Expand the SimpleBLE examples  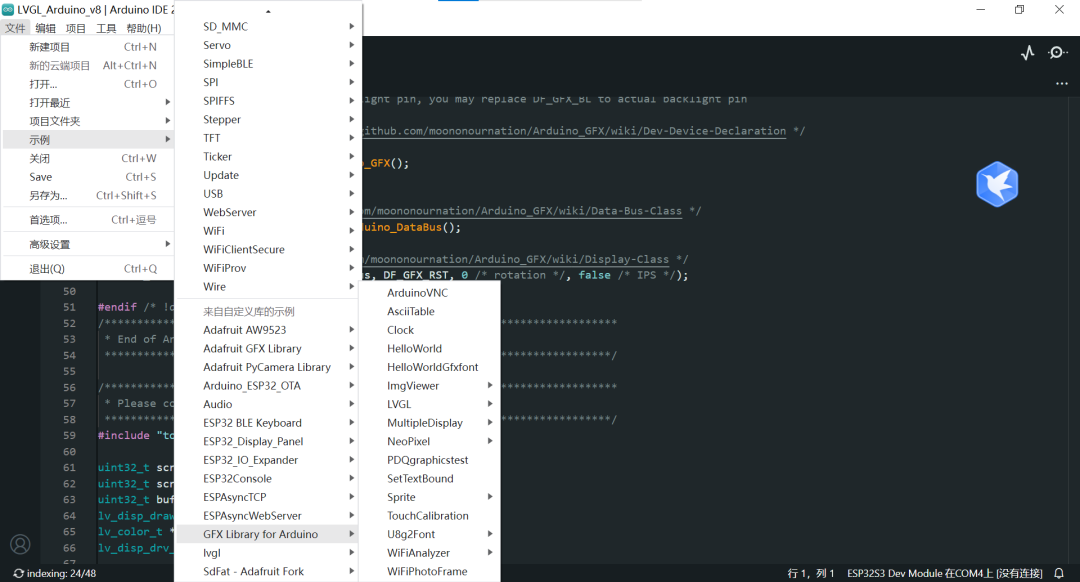267,63
